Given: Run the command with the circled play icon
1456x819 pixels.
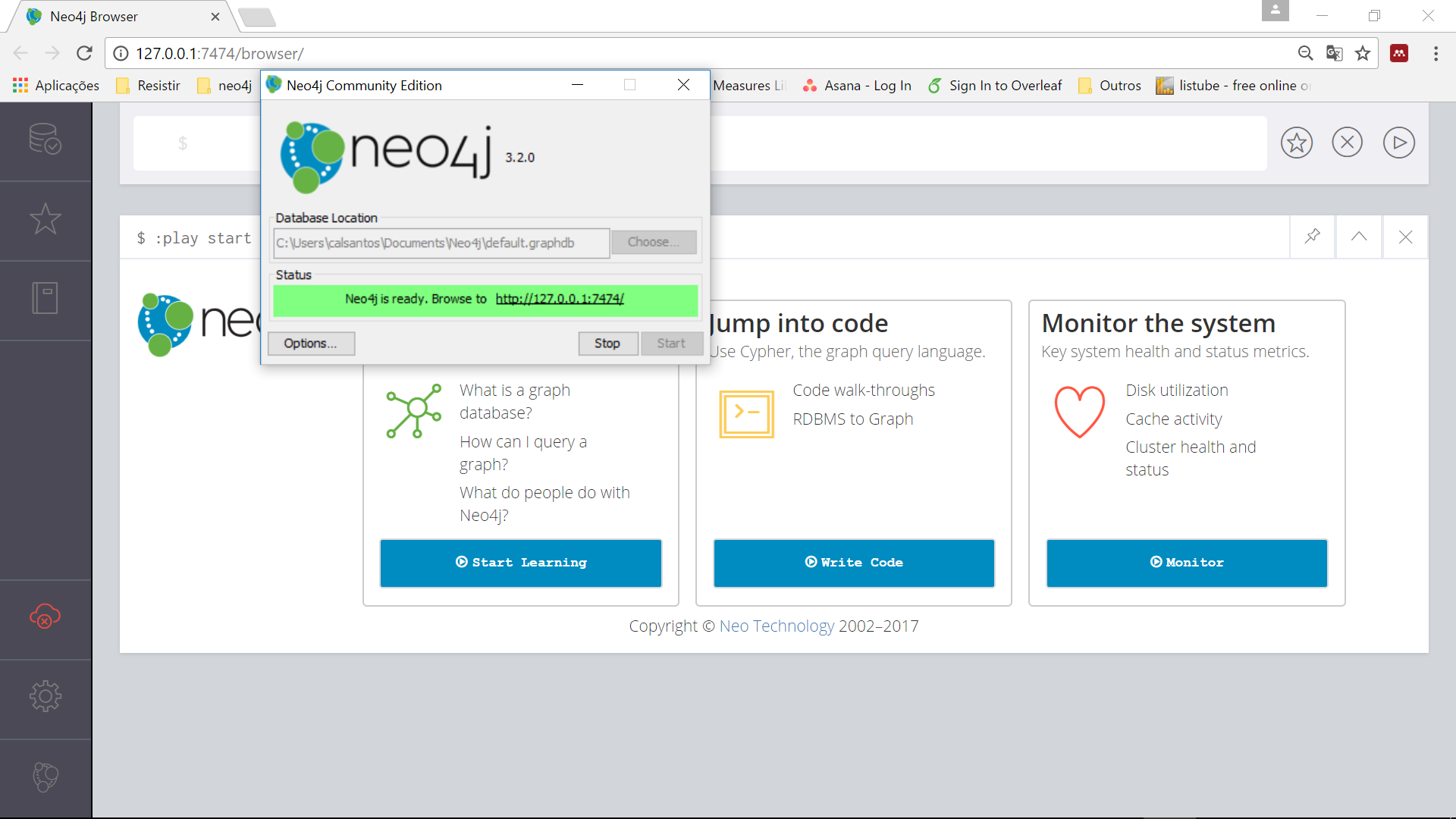Looking at the screenshot, I should (x=1399, y=142).
